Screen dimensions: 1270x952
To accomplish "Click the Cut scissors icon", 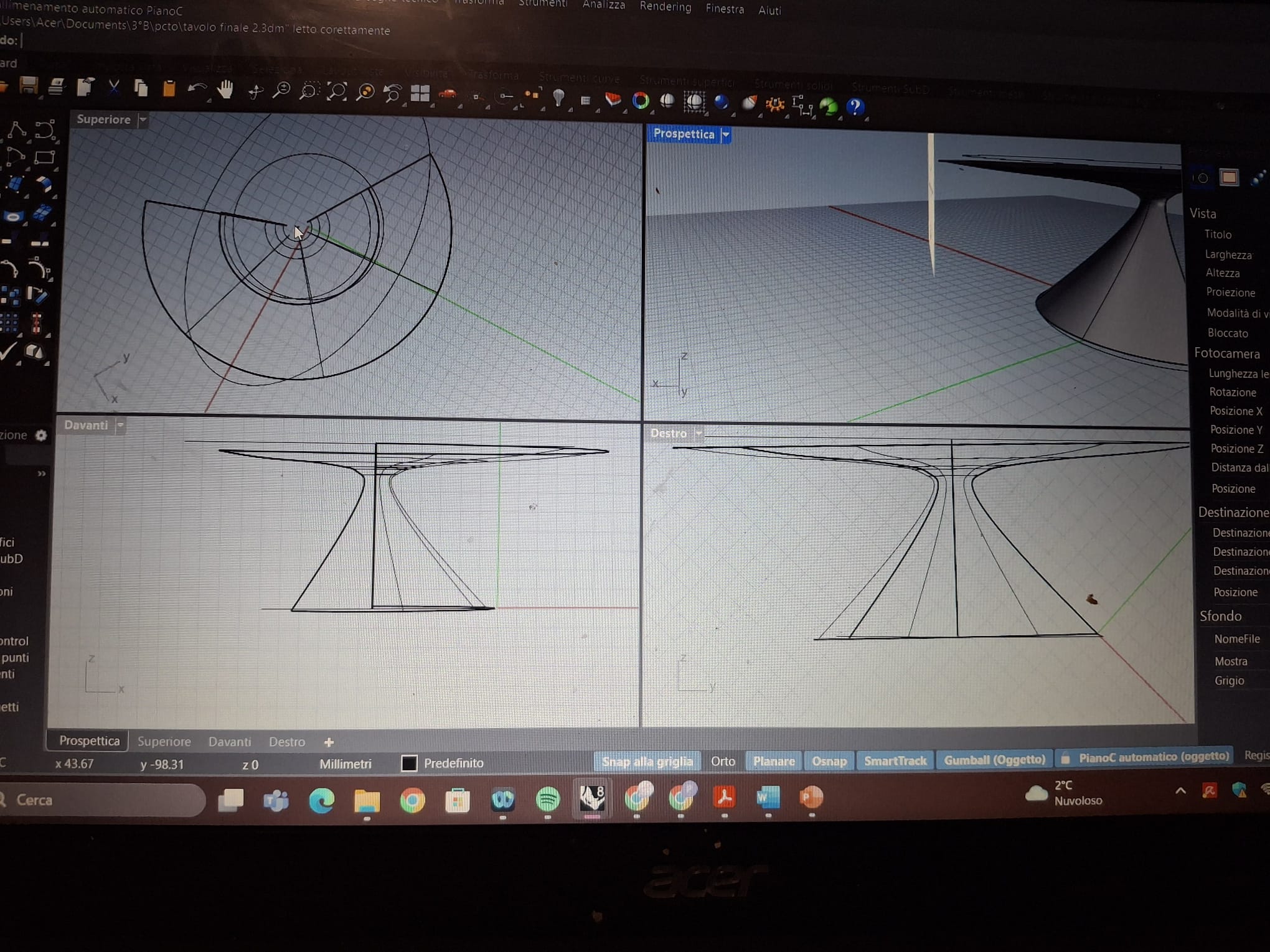I will point(113,87).
